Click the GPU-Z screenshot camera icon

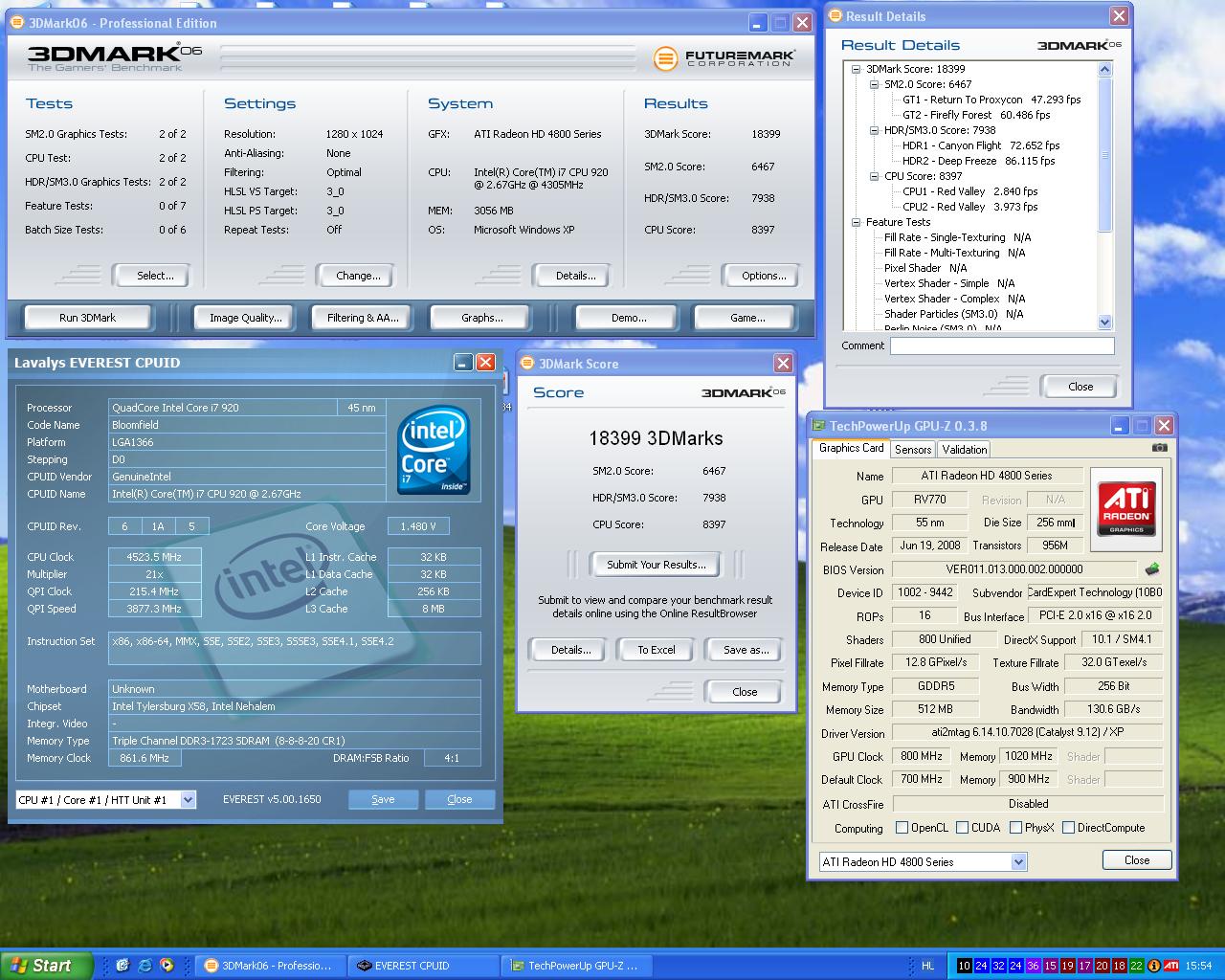tap(1159, 448)
